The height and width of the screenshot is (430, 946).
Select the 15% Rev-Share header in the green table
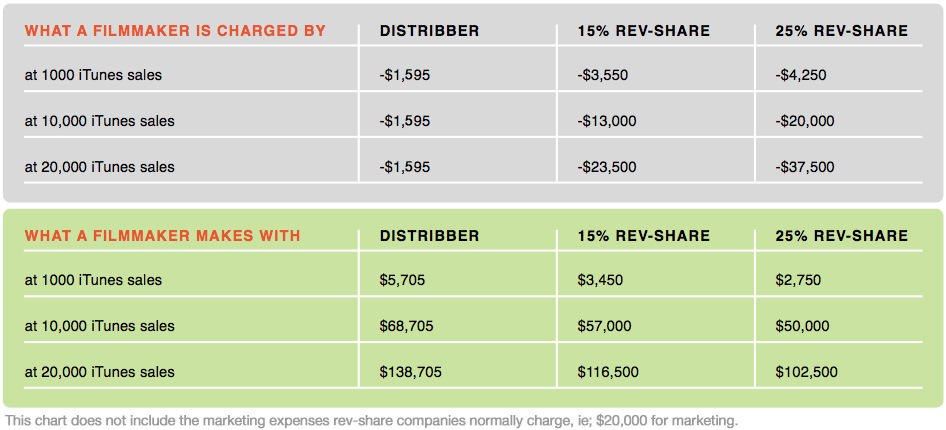coord(643,237)
